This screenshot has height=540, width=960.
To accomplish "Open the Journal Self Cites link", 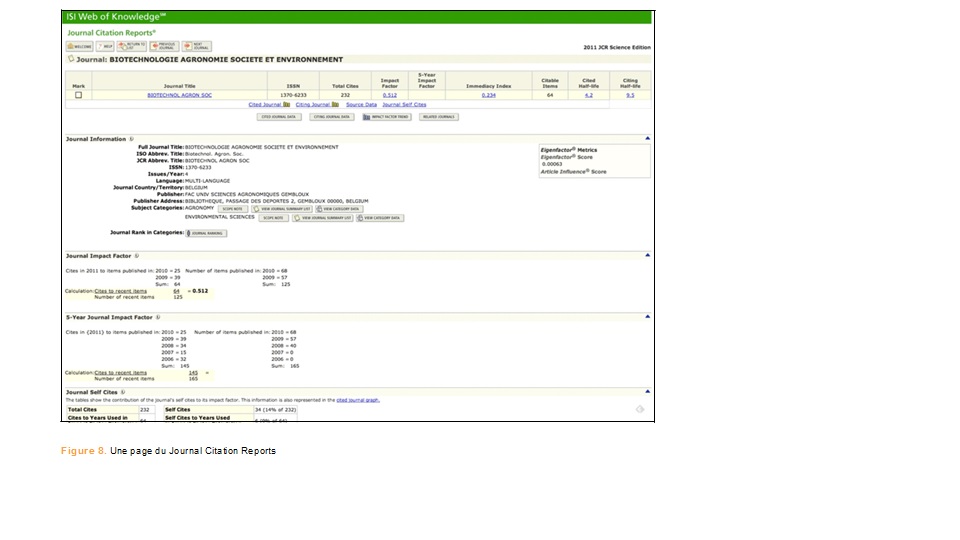I will [404, 104].
